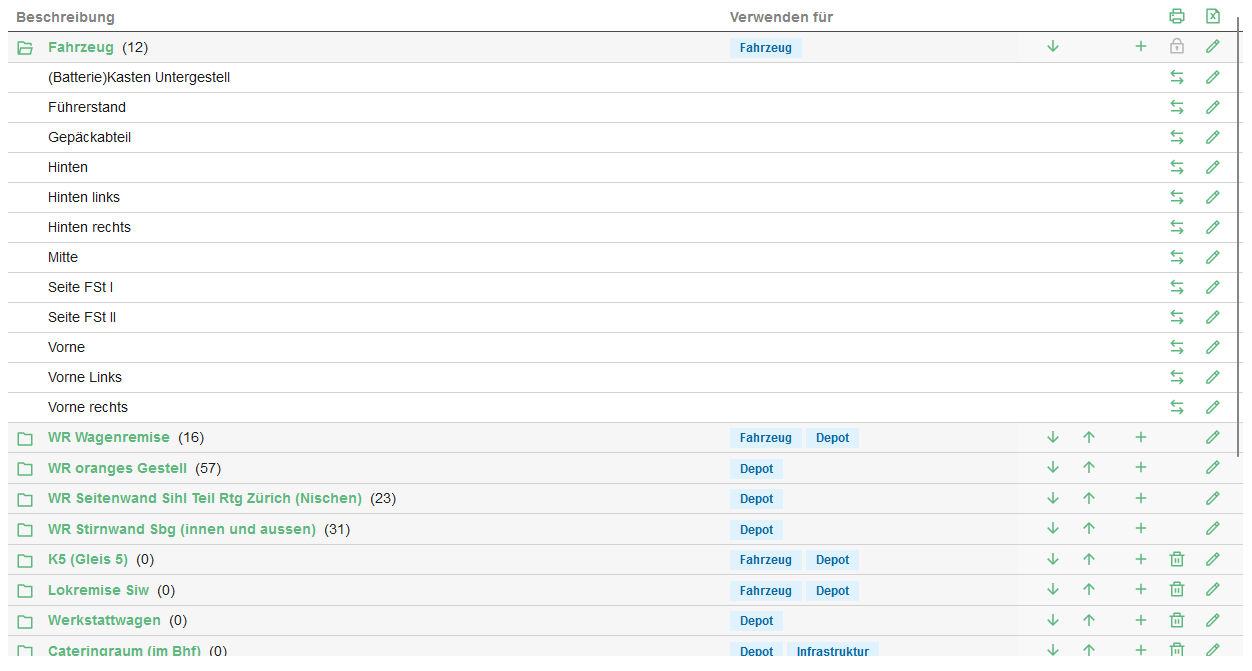Add entry to Lokremise Siw folder
This screenshot has height=671, width=1252.
pyautogui.click(x=1141, y=590)
